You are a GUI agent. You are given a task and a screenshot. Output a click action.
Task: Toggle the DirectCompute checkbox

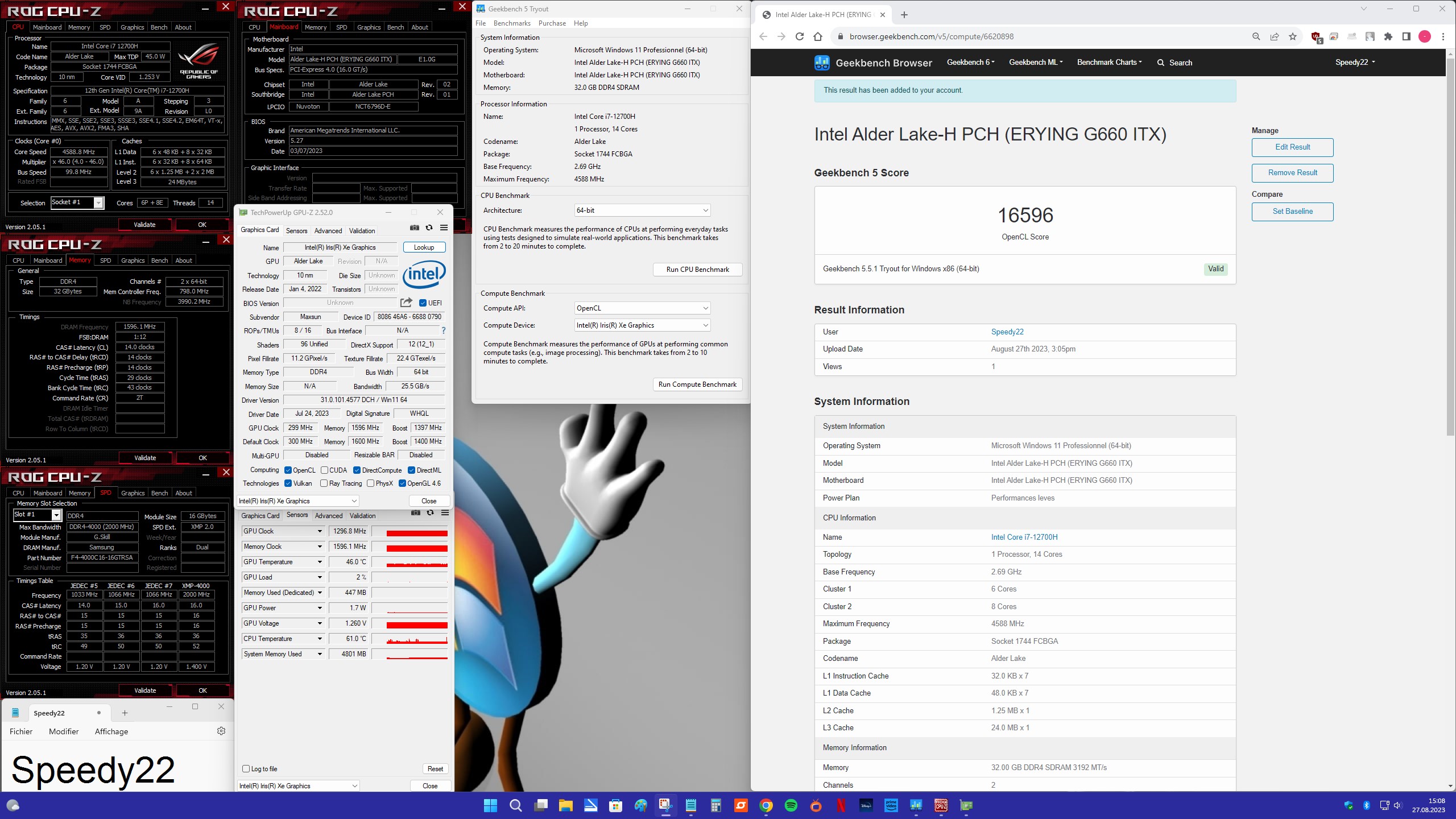357,470
